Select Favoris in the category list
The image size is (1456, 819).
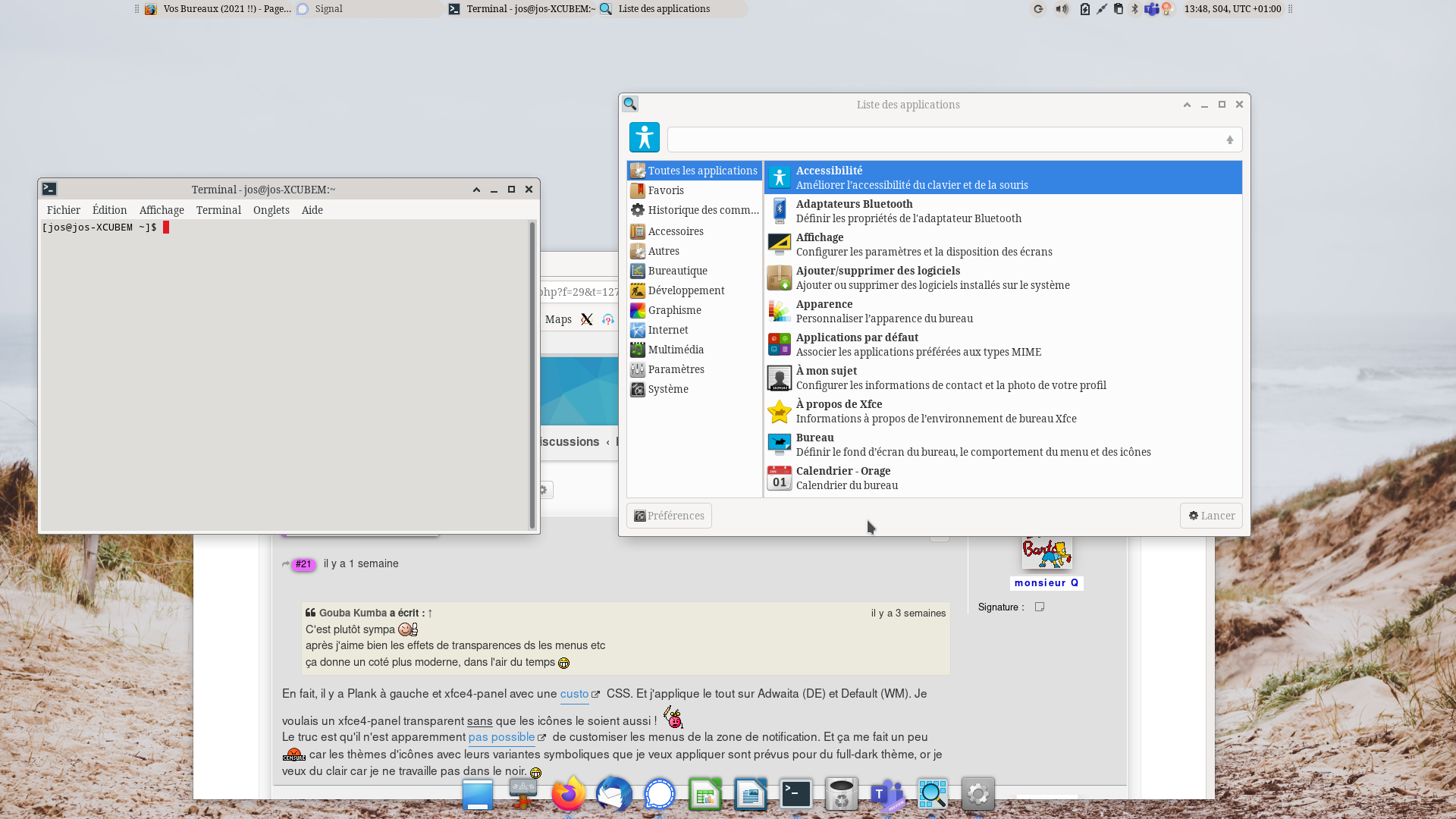coord(665,190)
